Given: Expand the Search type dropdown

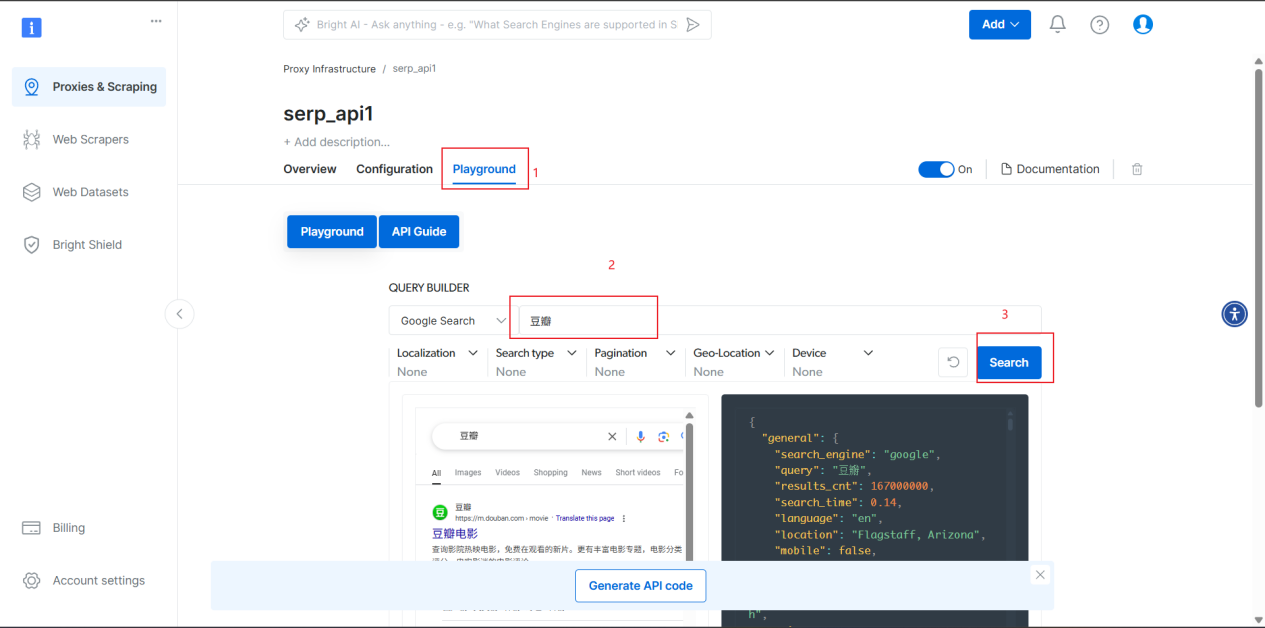Looking at the screenshot, I should pyautogui.click(x=535, y=353).
